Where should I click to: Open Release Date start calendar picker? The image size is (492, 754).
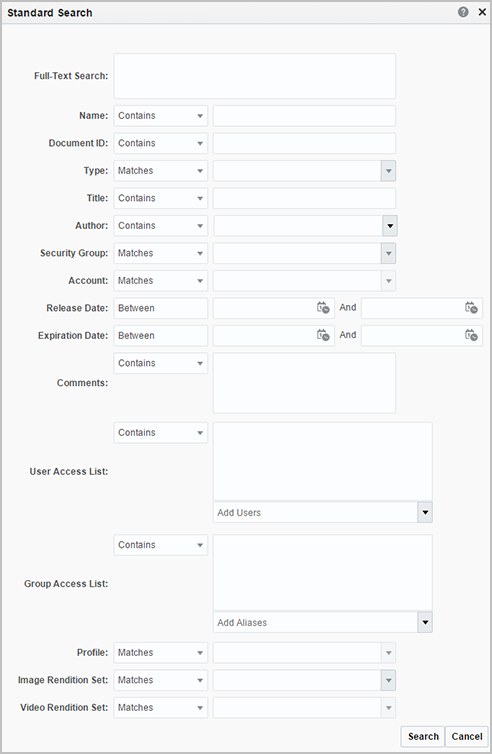[323, 308]
